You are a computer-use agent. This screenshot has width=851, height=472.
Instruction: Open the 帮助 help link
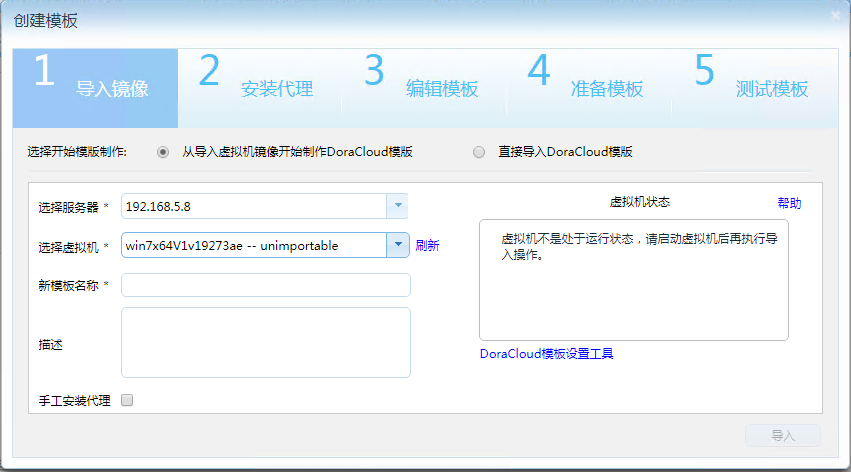pos(789,203)
